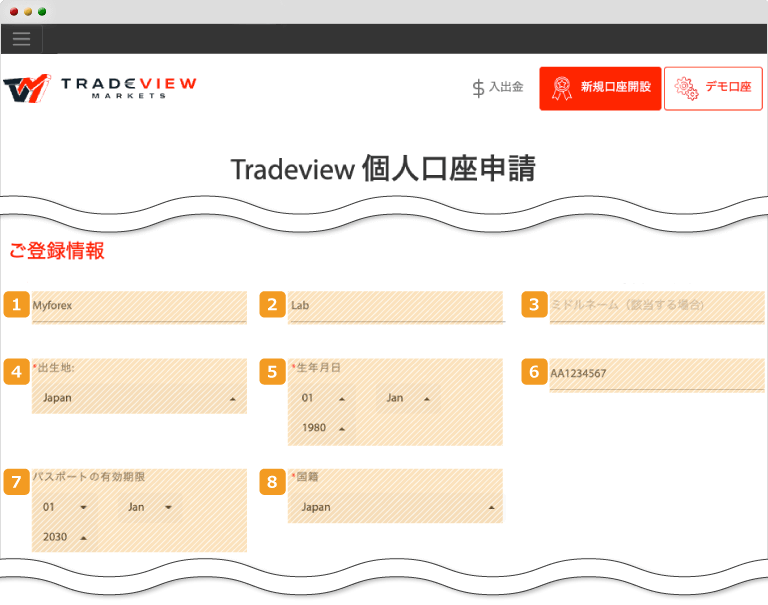Open passport expiry year dropdown 2030
The width and height of the screenshot is (768, 605).
coord(65,537)
